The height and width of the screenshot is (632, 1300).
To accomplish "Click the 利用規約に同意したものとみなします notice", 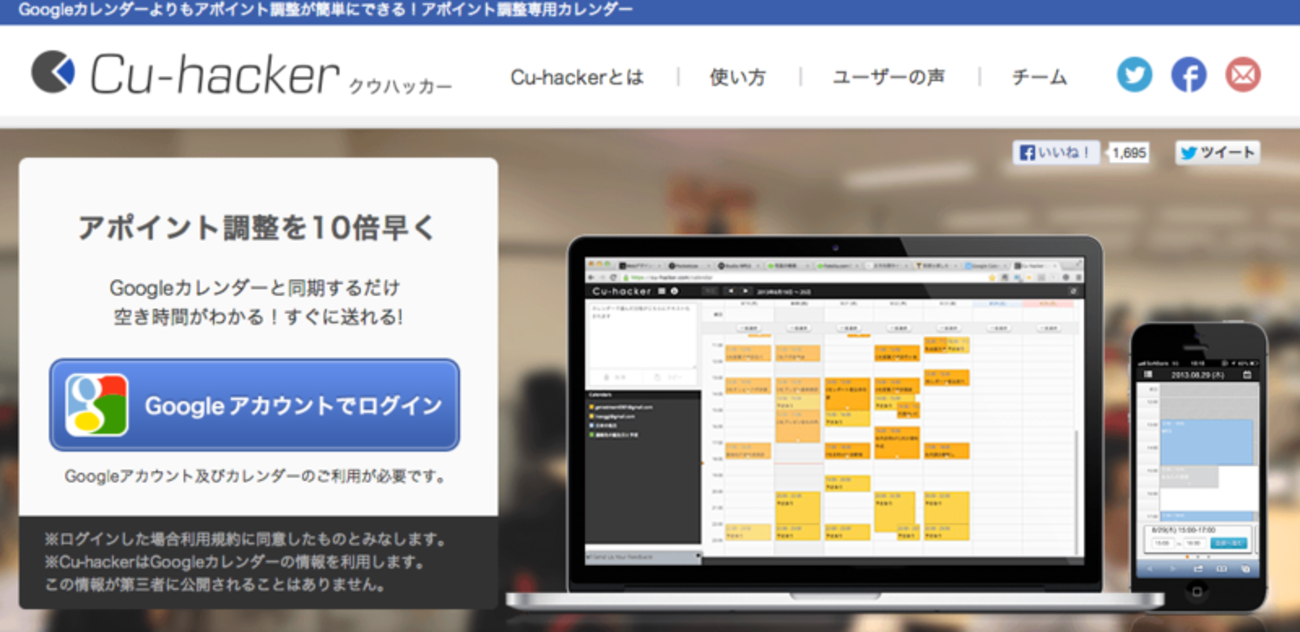I will 246,539.
